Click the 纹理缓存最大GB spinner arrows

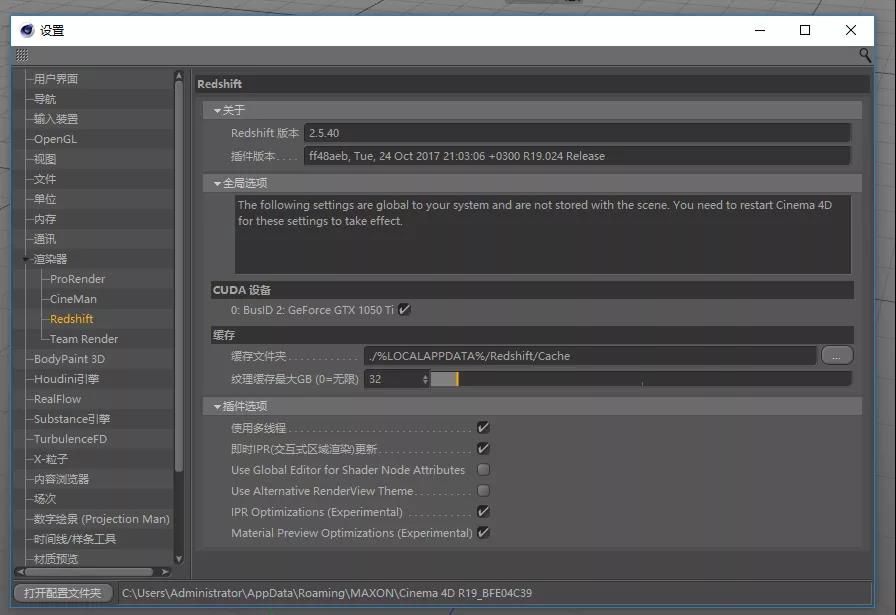425,379
